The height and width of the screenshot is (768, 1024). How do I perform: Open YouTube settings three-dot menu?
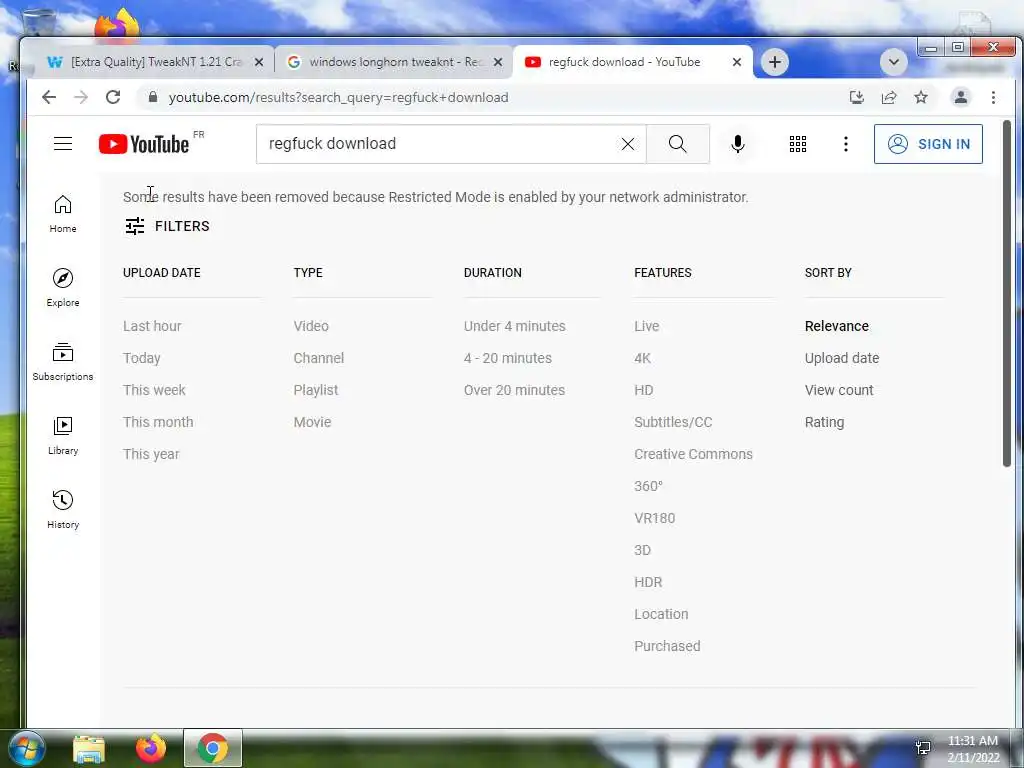(x=846, y=144)
